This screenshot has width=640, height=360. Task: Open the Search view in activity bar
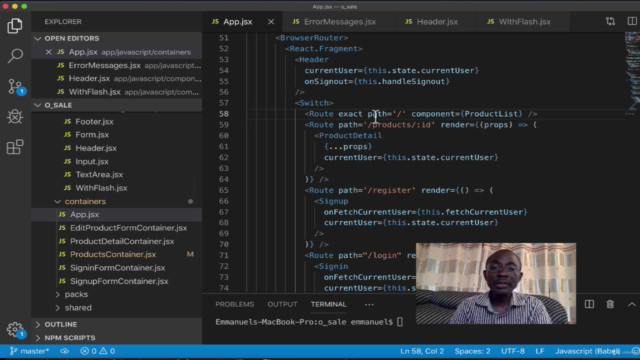tap(15, 56)
